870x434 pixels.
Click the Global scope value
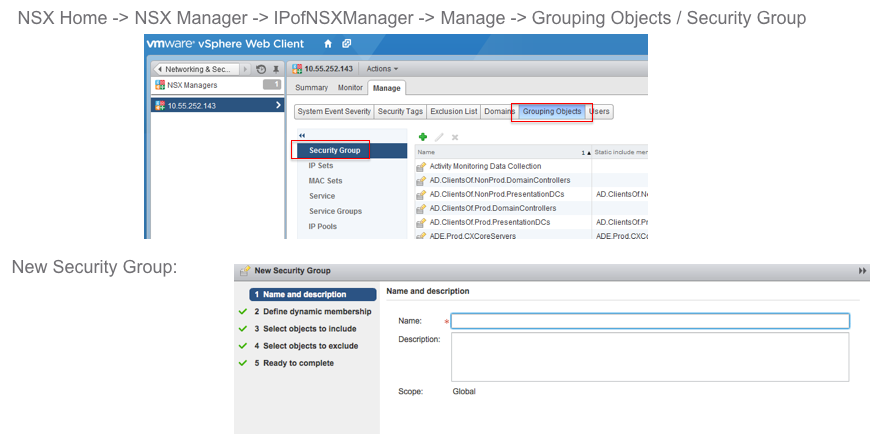(464, 392)
